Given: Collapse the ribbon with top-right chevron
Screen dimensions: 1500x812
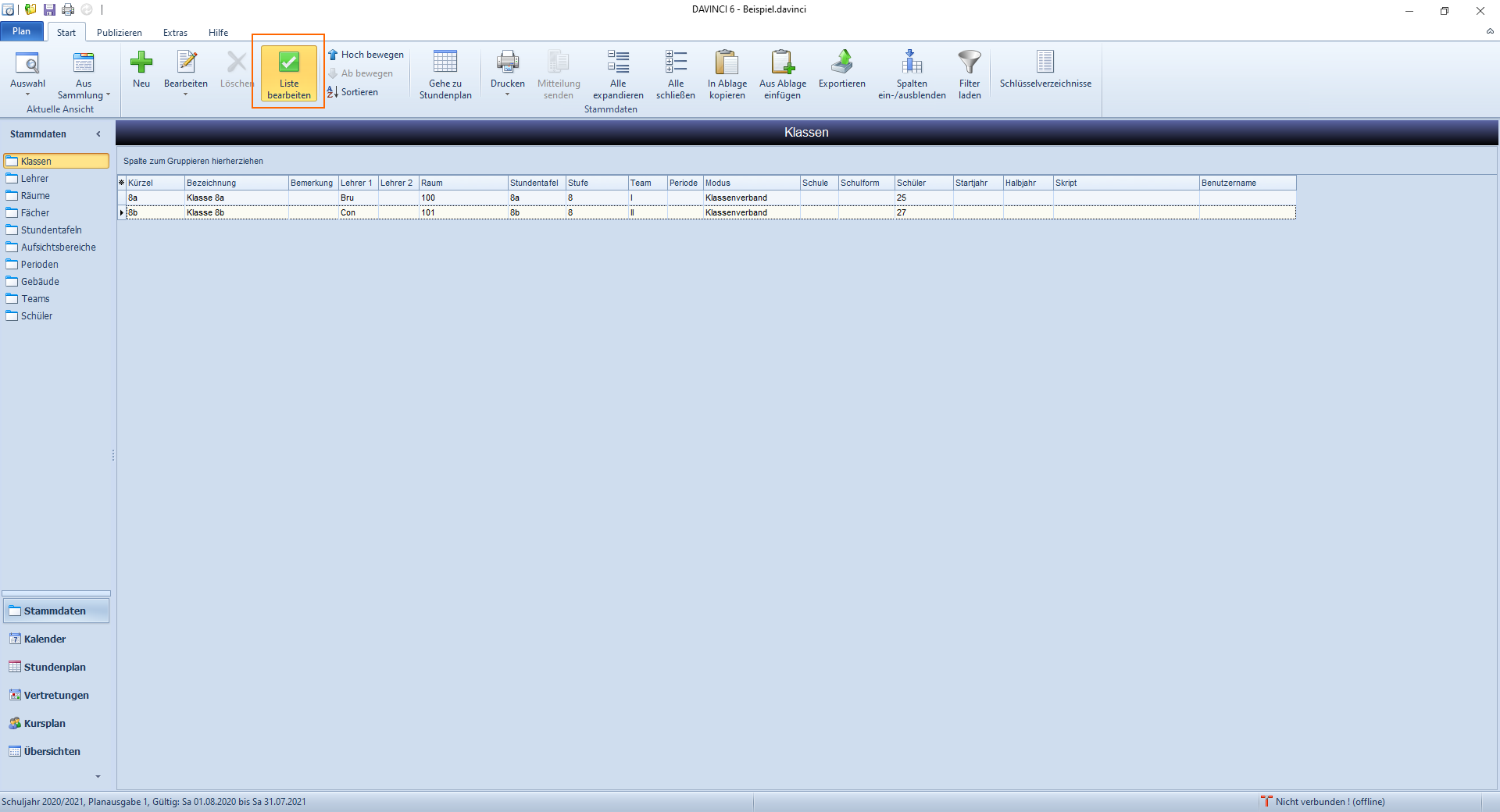Looking at the screenshot, I should [x=1490, y=31].
